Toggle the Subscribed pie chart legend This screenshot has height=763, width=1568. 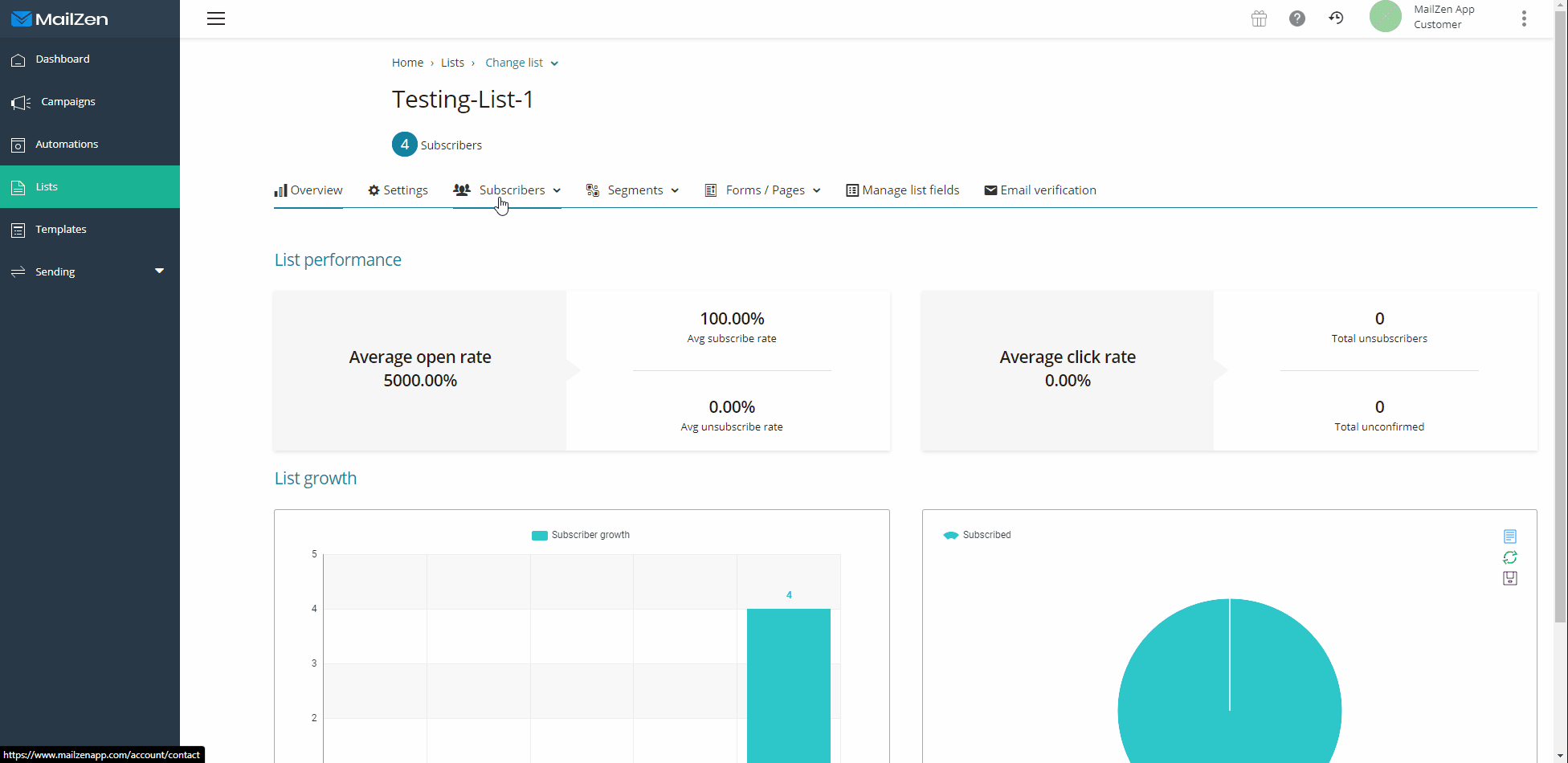[x=977, y=535]
